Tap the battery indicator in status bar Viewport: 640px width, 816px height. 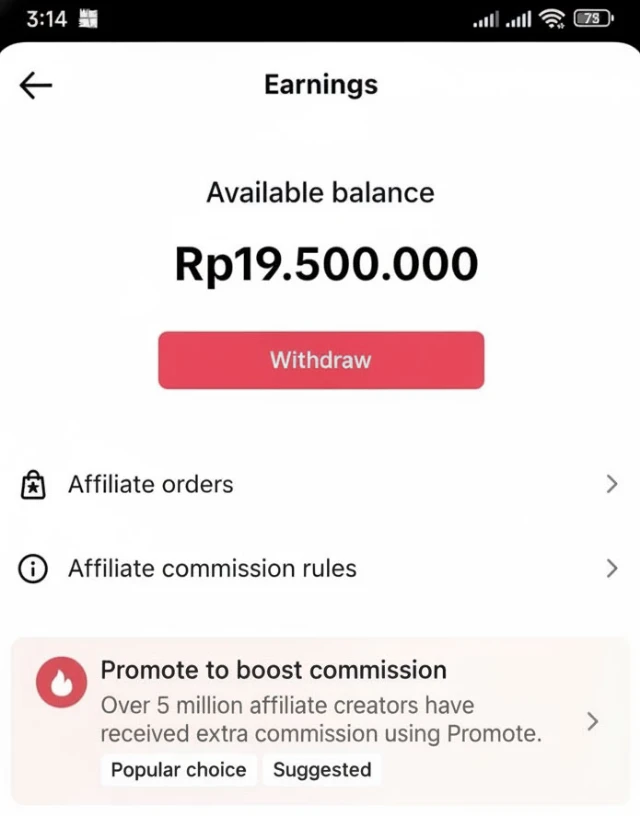593,19
